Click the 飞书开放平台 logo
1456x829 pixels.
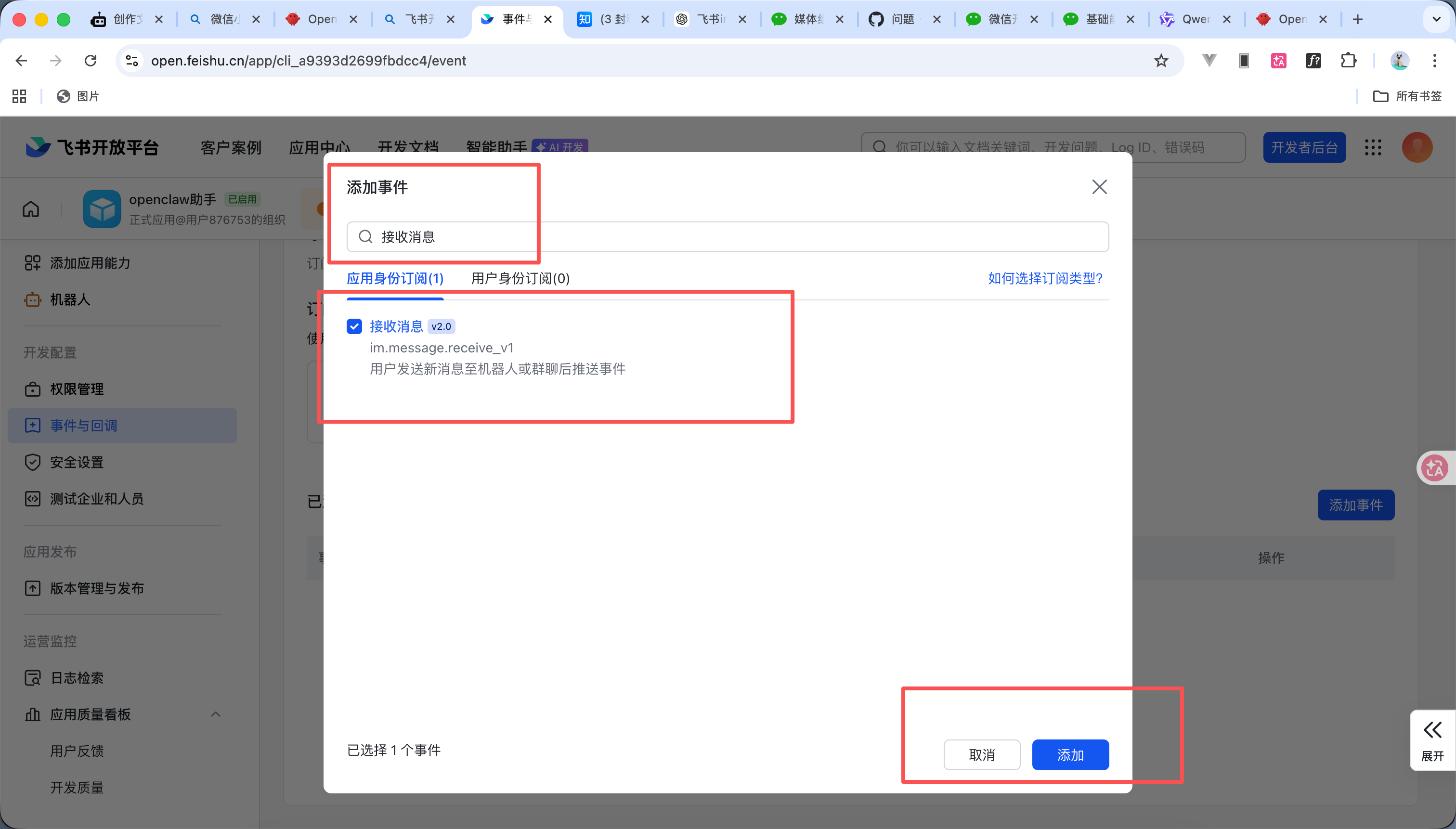click(91, 147)
